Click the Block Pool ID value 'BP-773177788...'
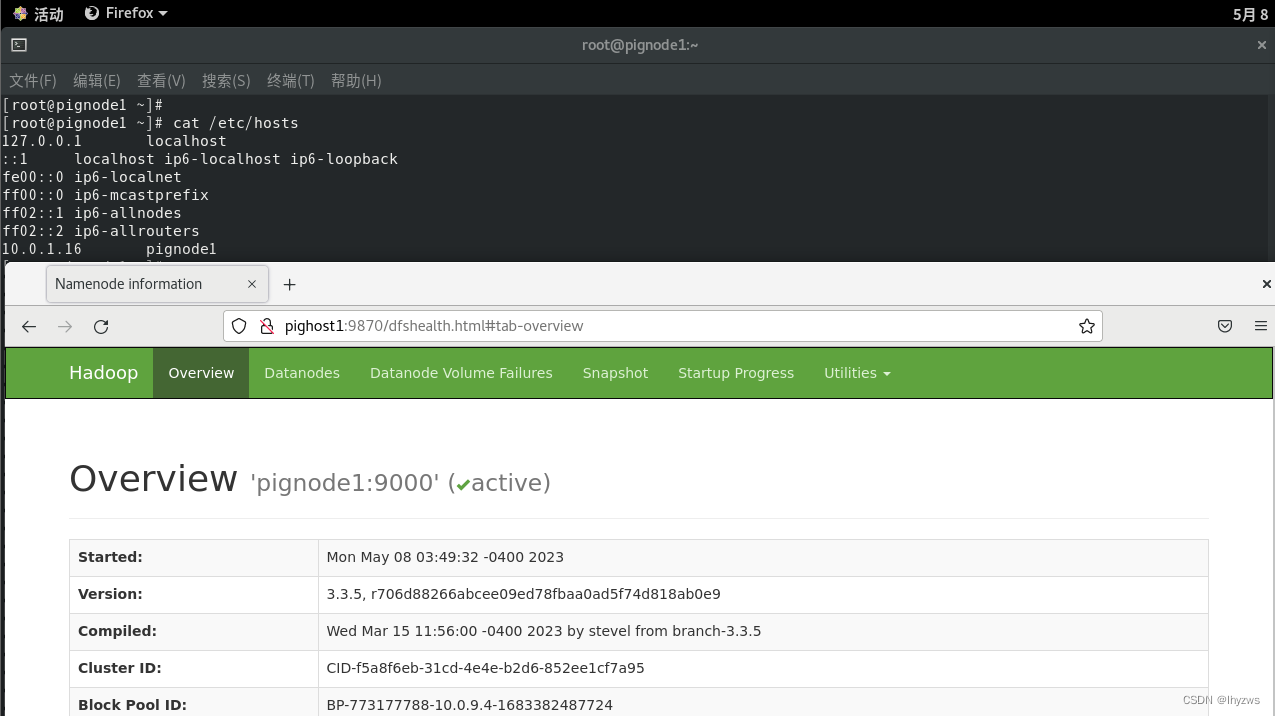 pos(469,705)
